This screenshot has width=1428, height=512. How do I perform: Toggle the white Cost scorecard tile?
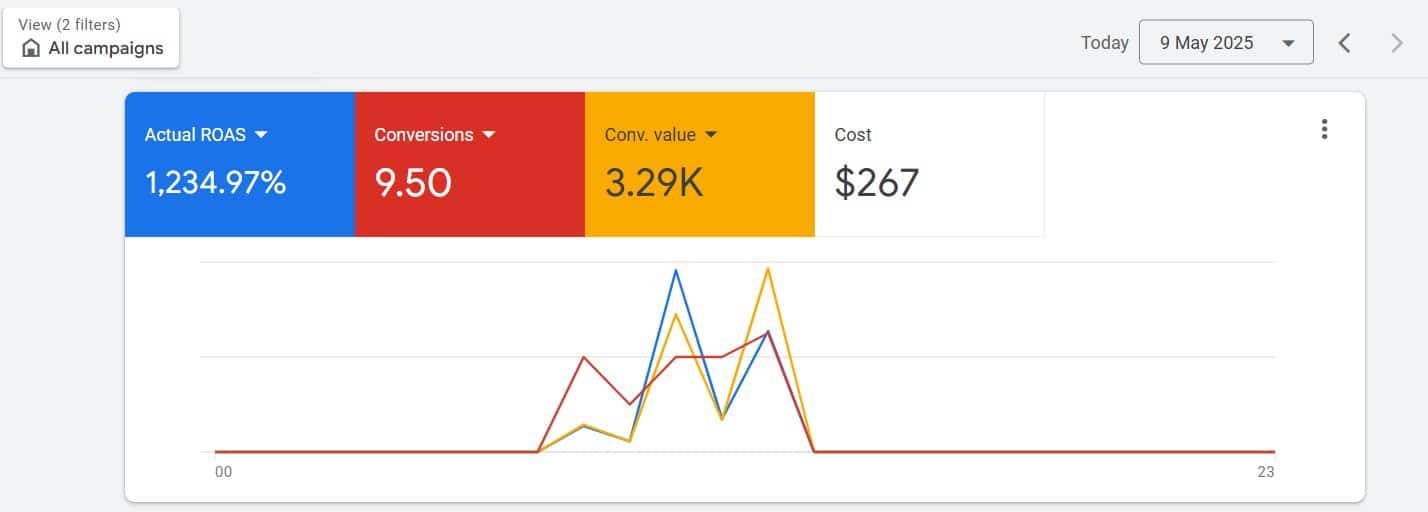[929, 165]
